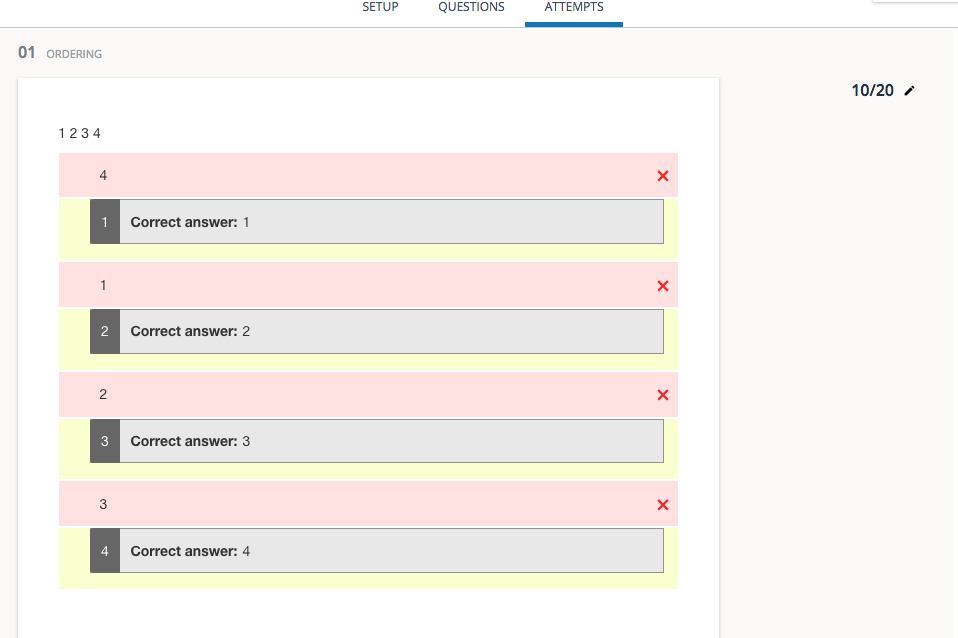Click the red X beside answer "3"
Screen dimensions: 958x638
662,504
